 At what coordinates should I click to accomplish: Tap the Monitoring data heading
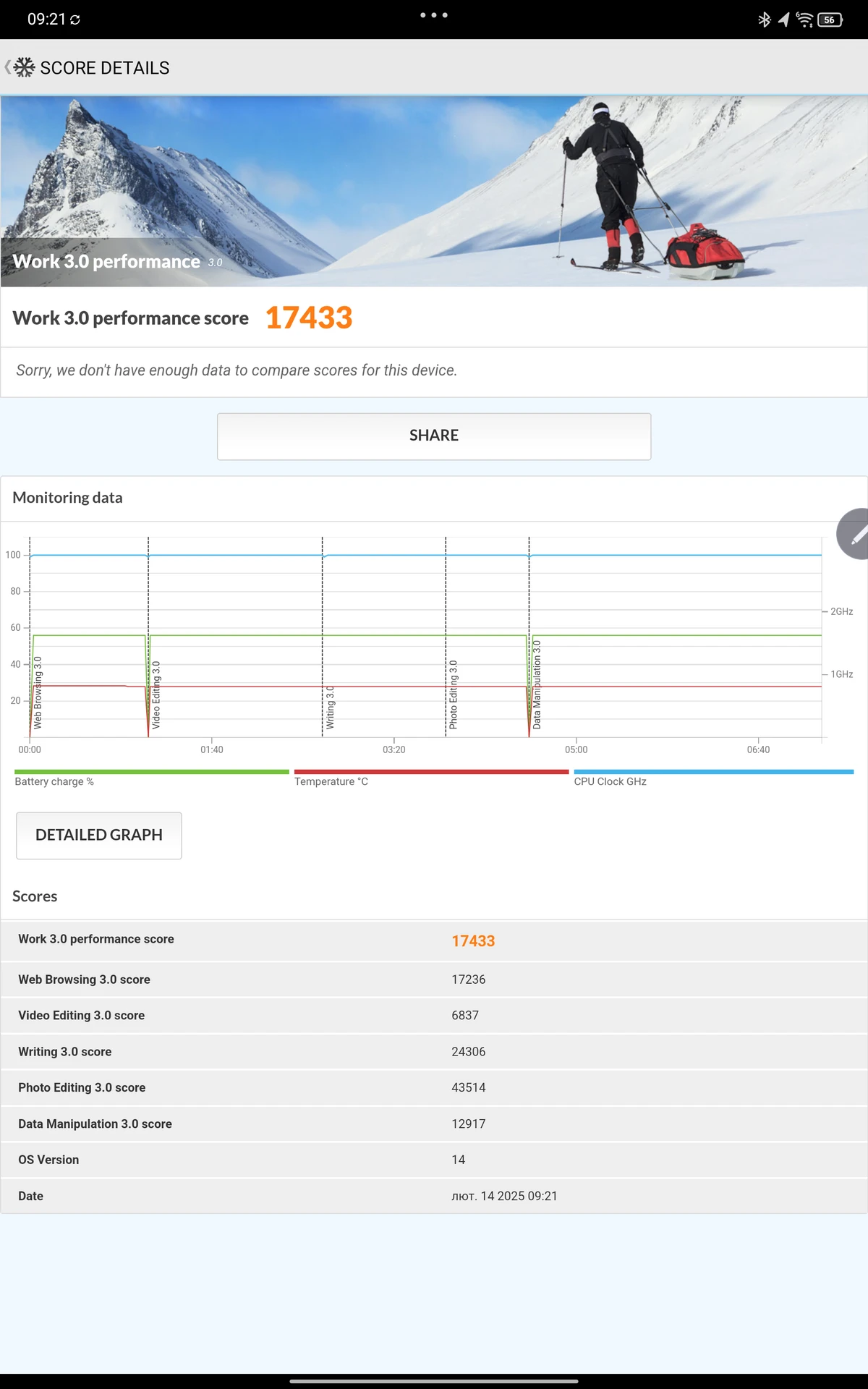[x=68, y=498]
